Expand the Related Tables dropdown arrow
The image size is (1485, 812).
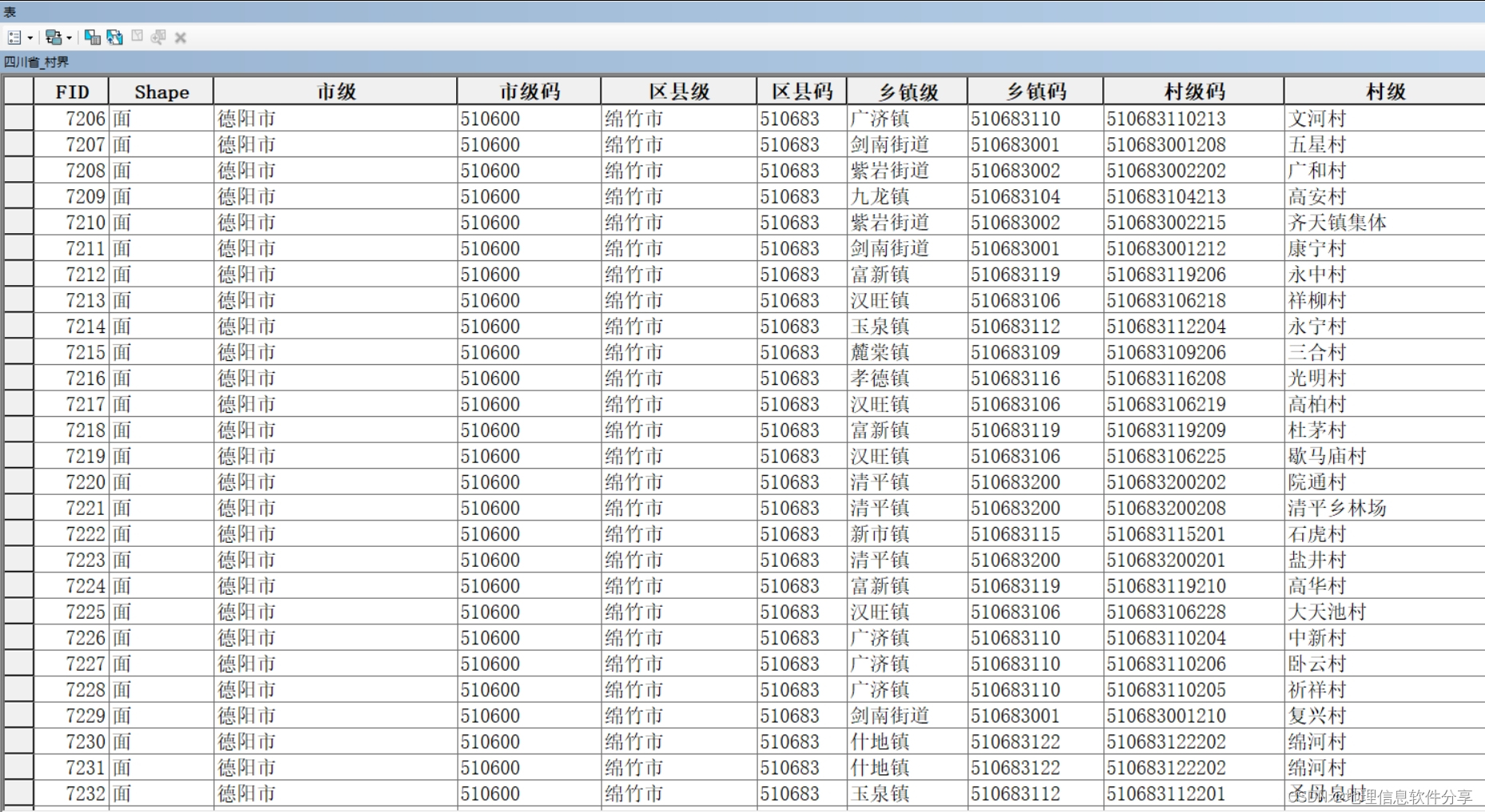(x=69, y=38)
